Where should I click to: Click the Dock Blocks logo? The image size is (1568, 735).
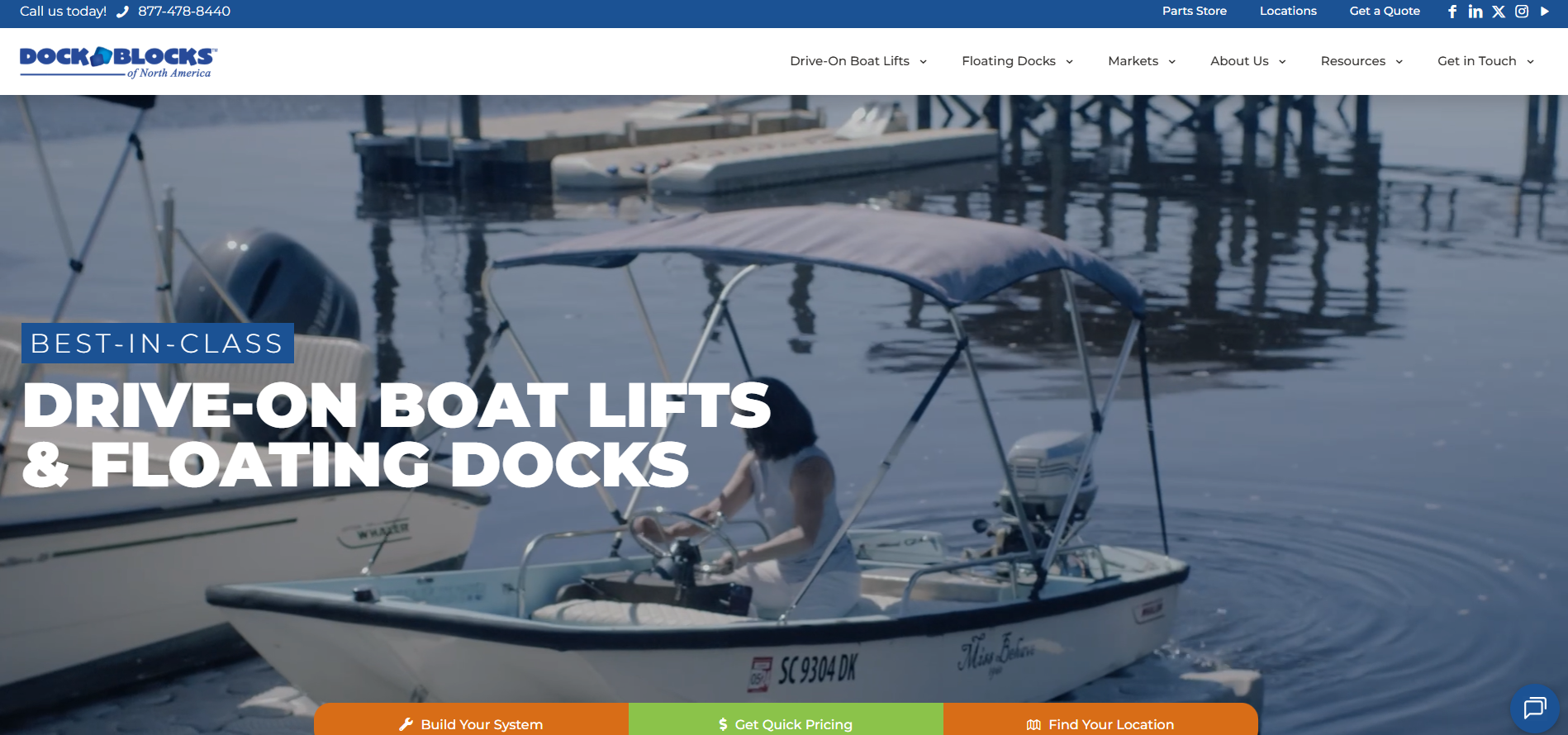118,62
